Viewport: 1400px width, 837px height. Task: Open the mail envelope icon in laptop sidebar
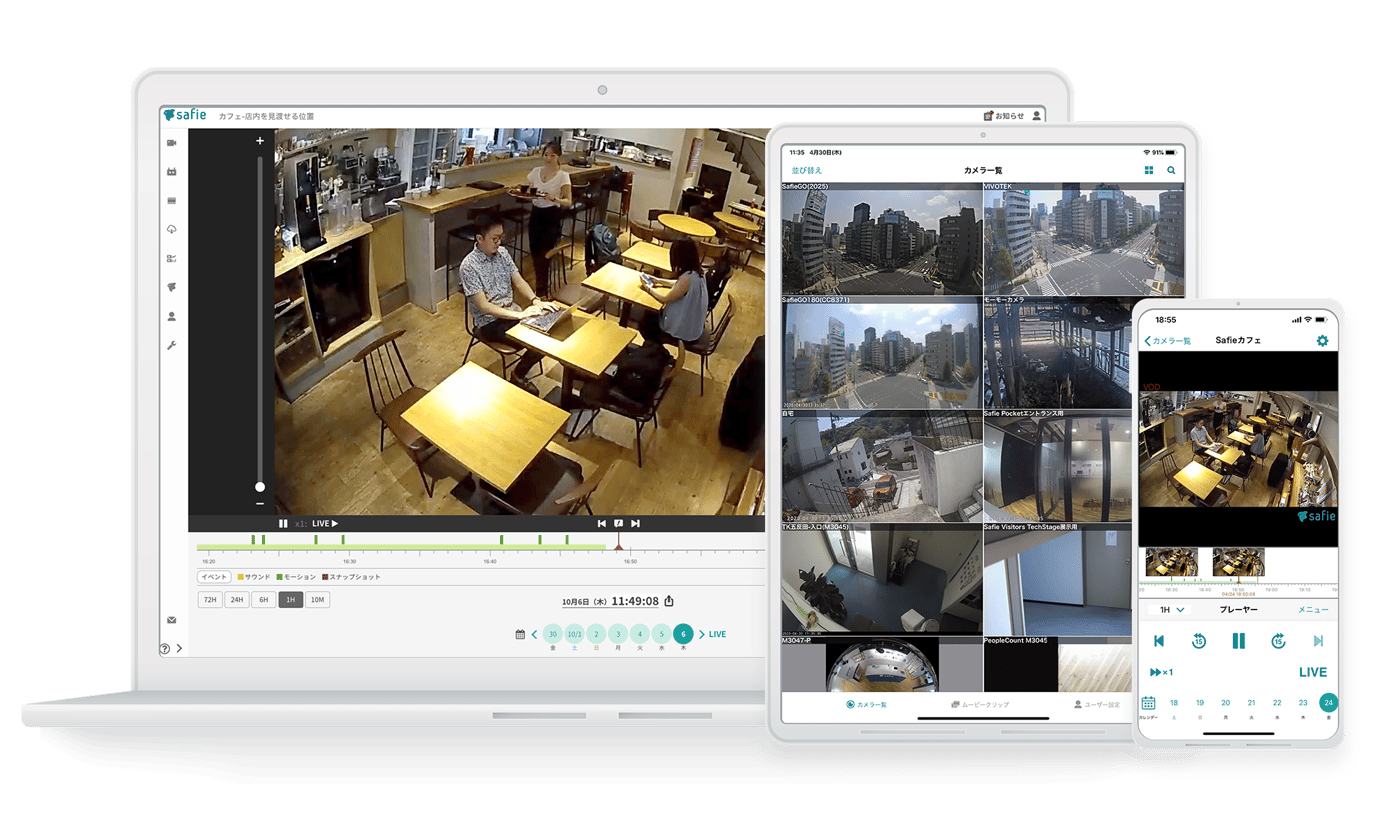click(x=171, y=620)
